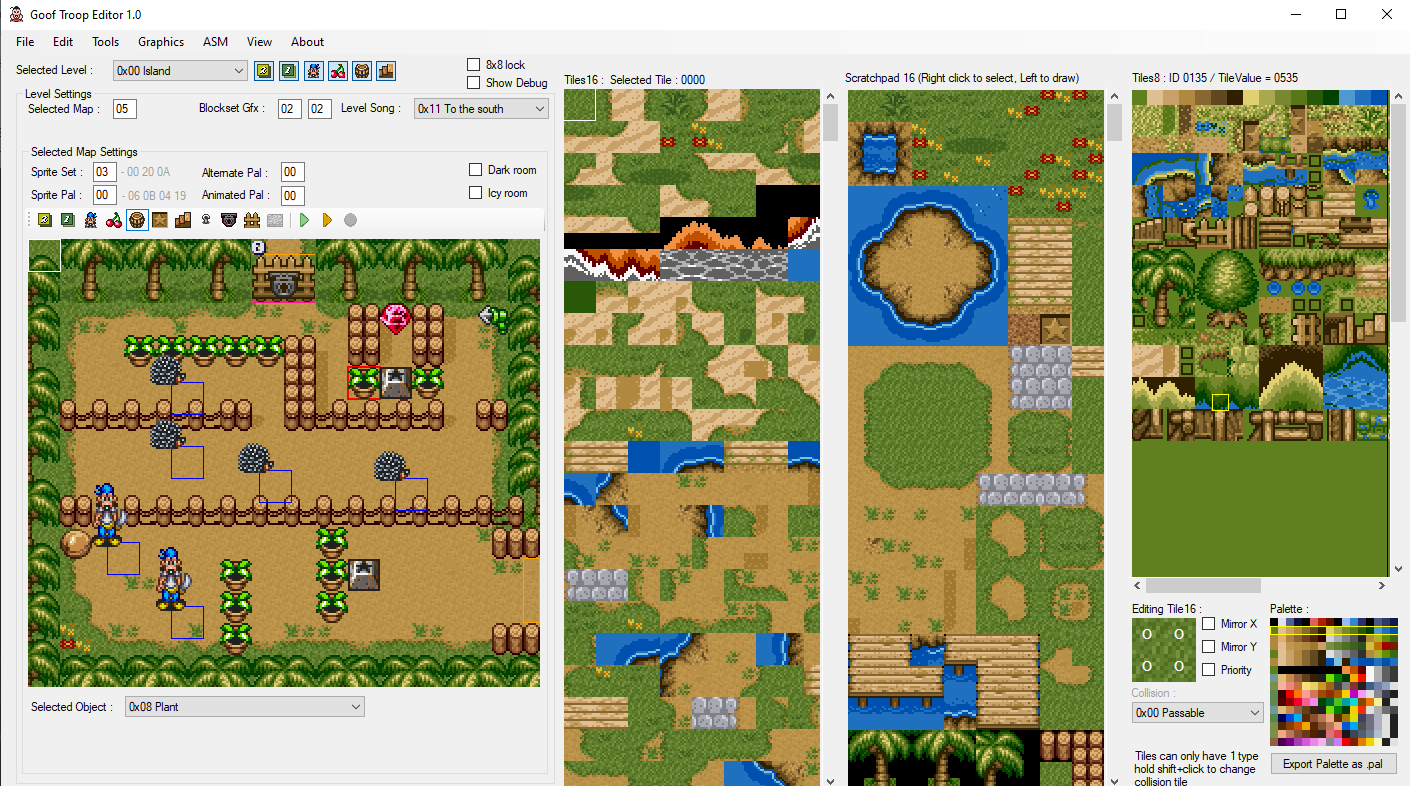This screenshot has height=786, width=1411.
Task: Expand the Level Song dropdown
Action: 482,108
